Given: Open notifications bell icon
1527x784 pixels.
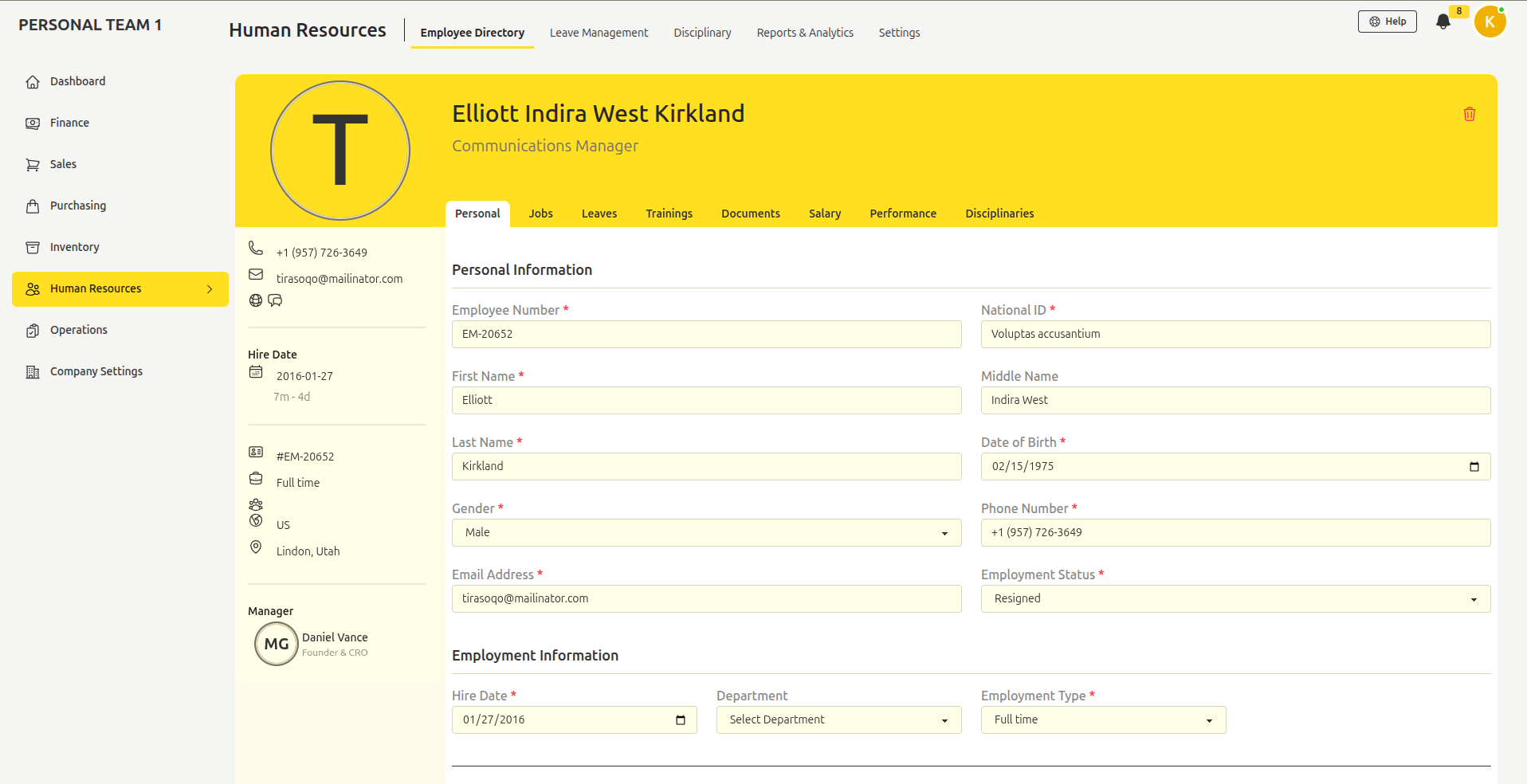Looking at the screenshot, I should click(x=1443, y=22).
